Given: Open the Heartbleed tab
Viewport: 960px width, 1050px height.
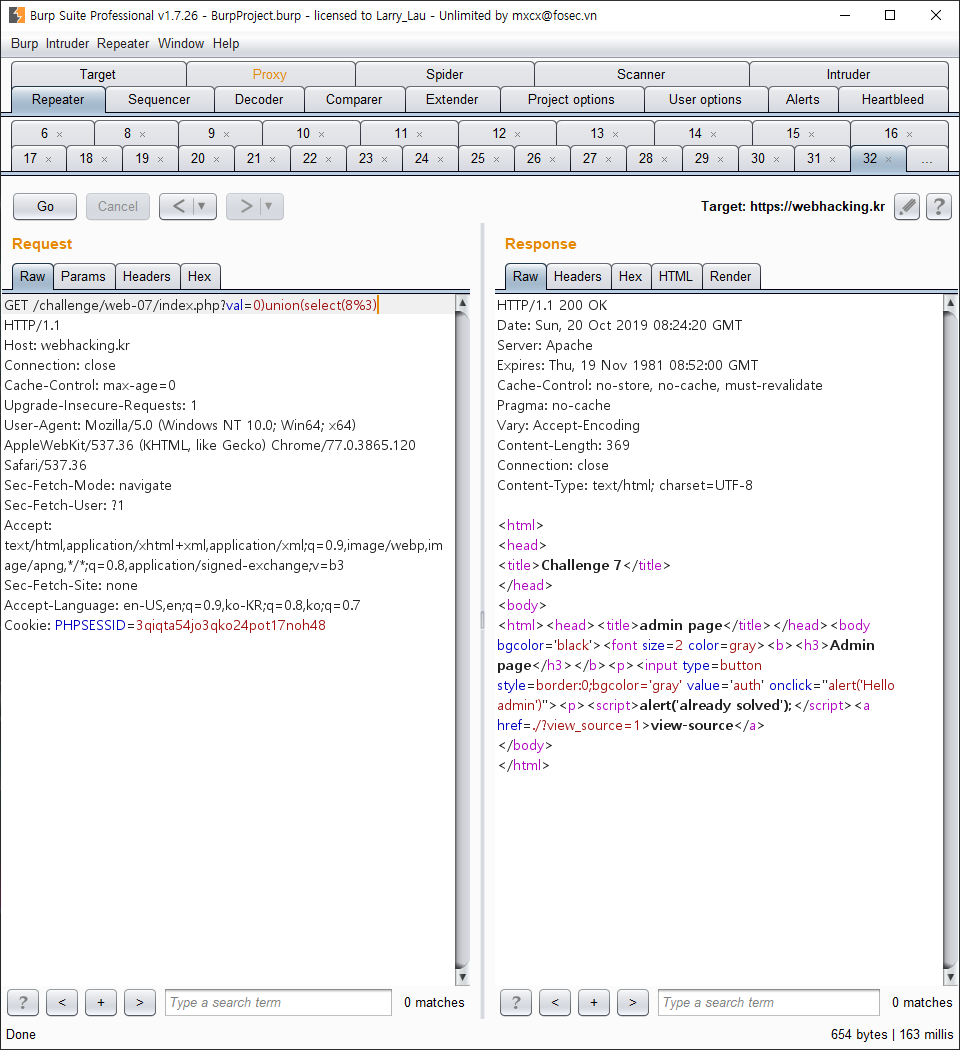Looking at the screenshot, I should tap(892, 99).
